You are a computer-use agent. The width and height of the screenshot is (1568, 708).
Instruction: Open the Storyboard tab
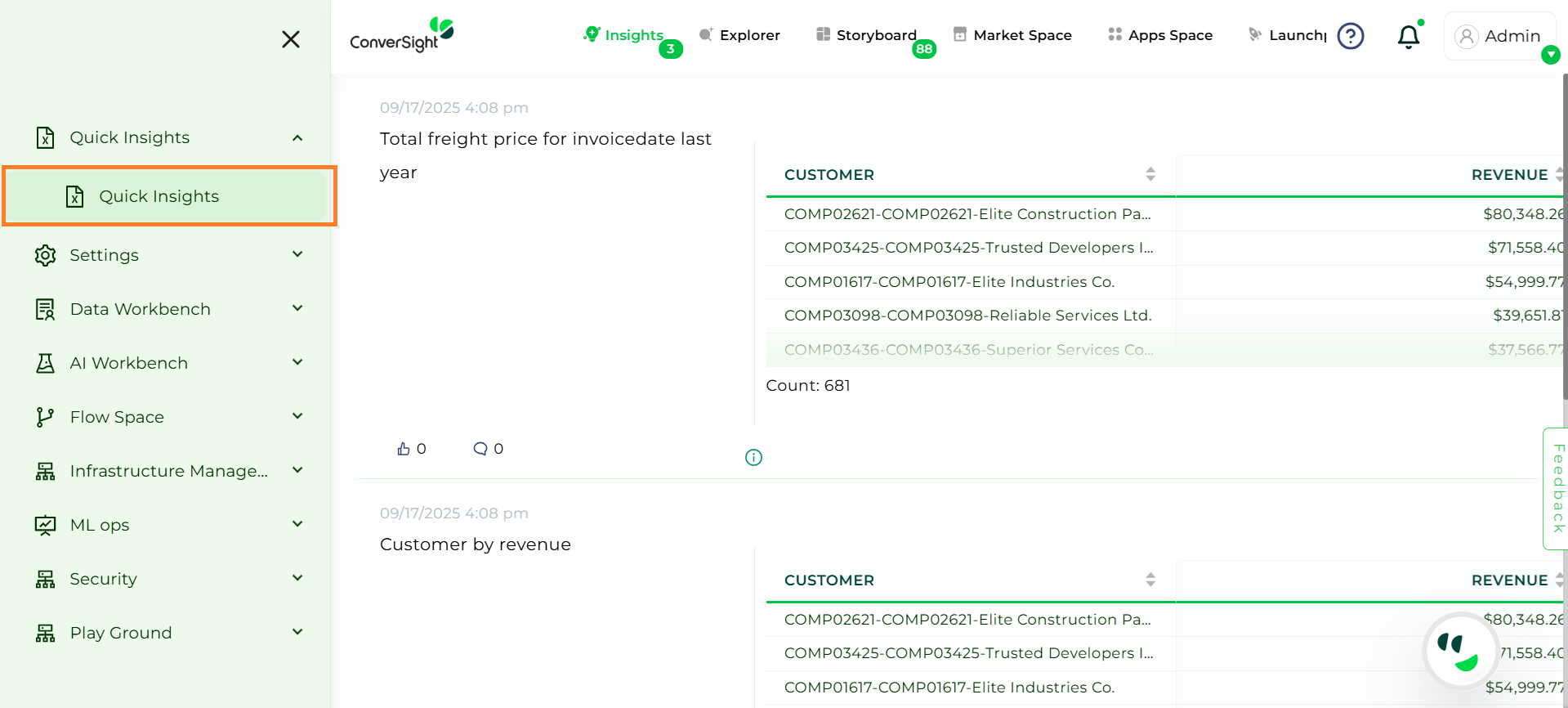coord(867,35)
